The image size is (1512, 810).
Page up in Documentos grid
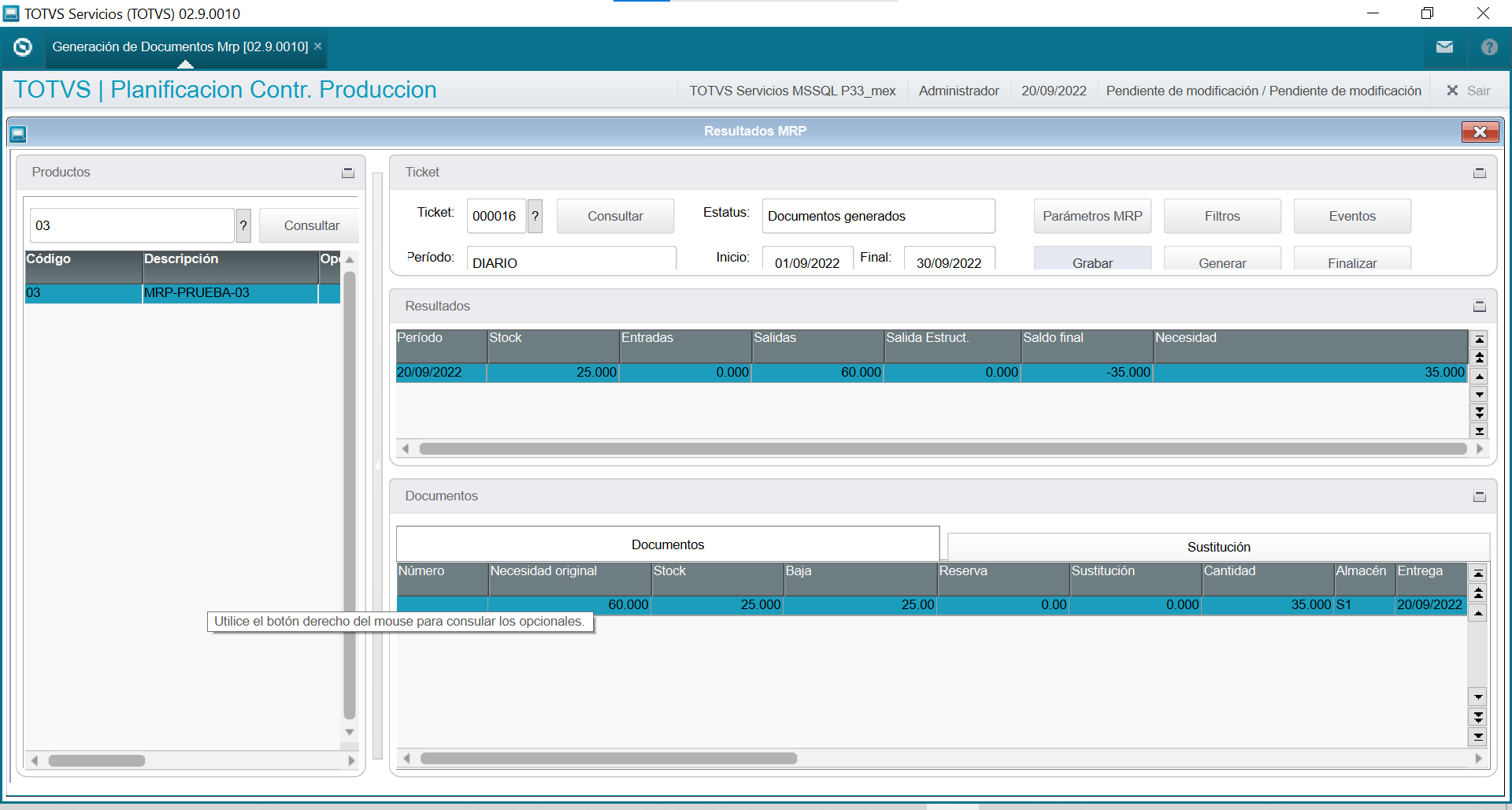pyautogui.click(x=1478, y=593)
